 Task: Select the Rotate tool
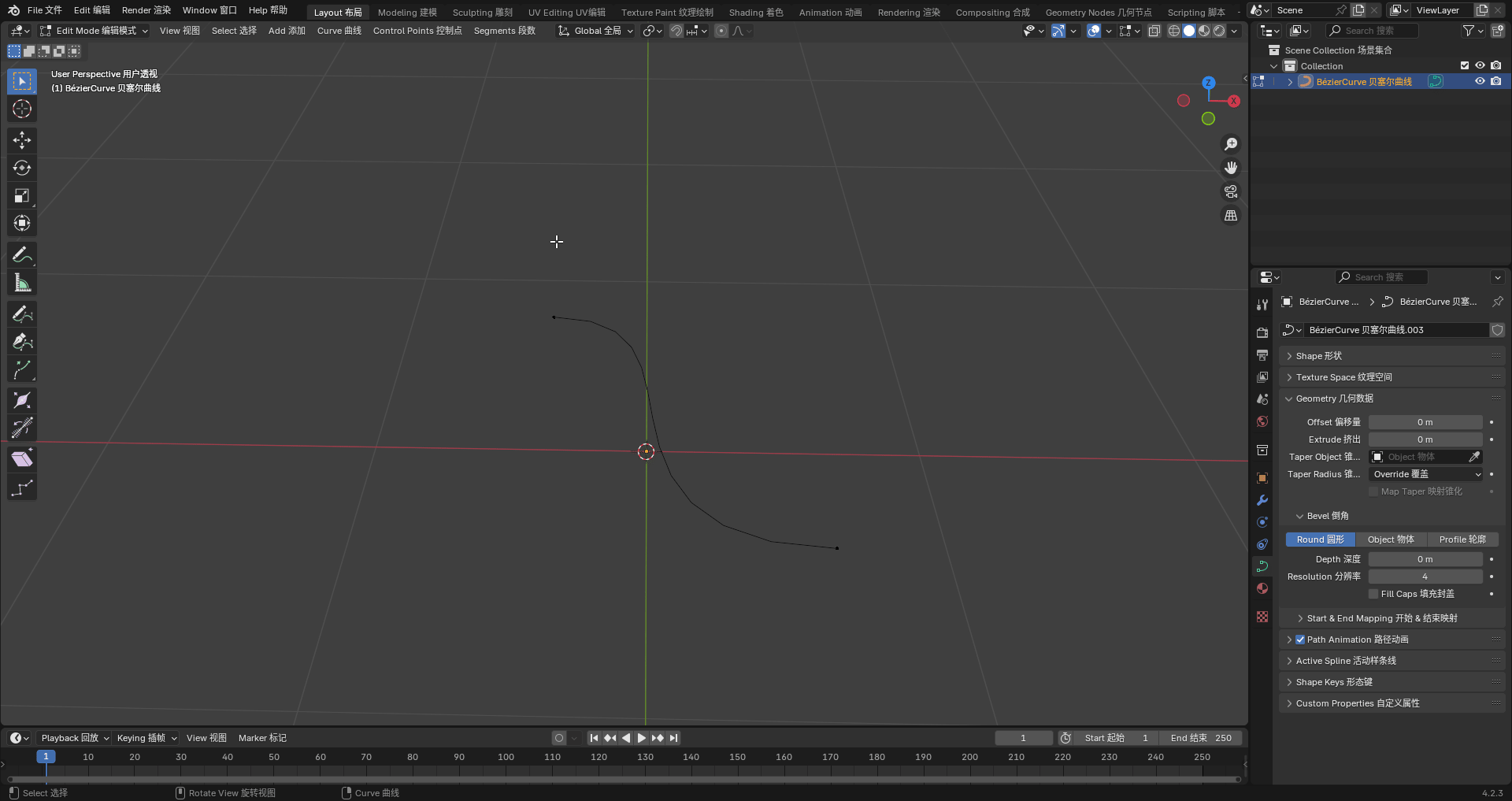tap(22, 168)
